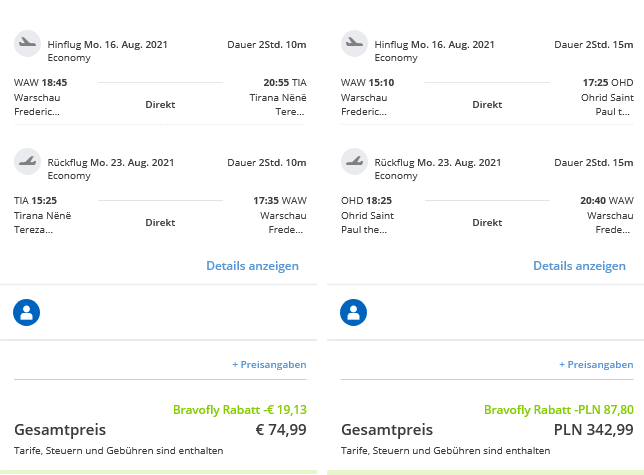This screenshot has width=644, height=475.
Task: Open Details anzeigen for the Ohrid flight
Action: click(x=579, y=266)
